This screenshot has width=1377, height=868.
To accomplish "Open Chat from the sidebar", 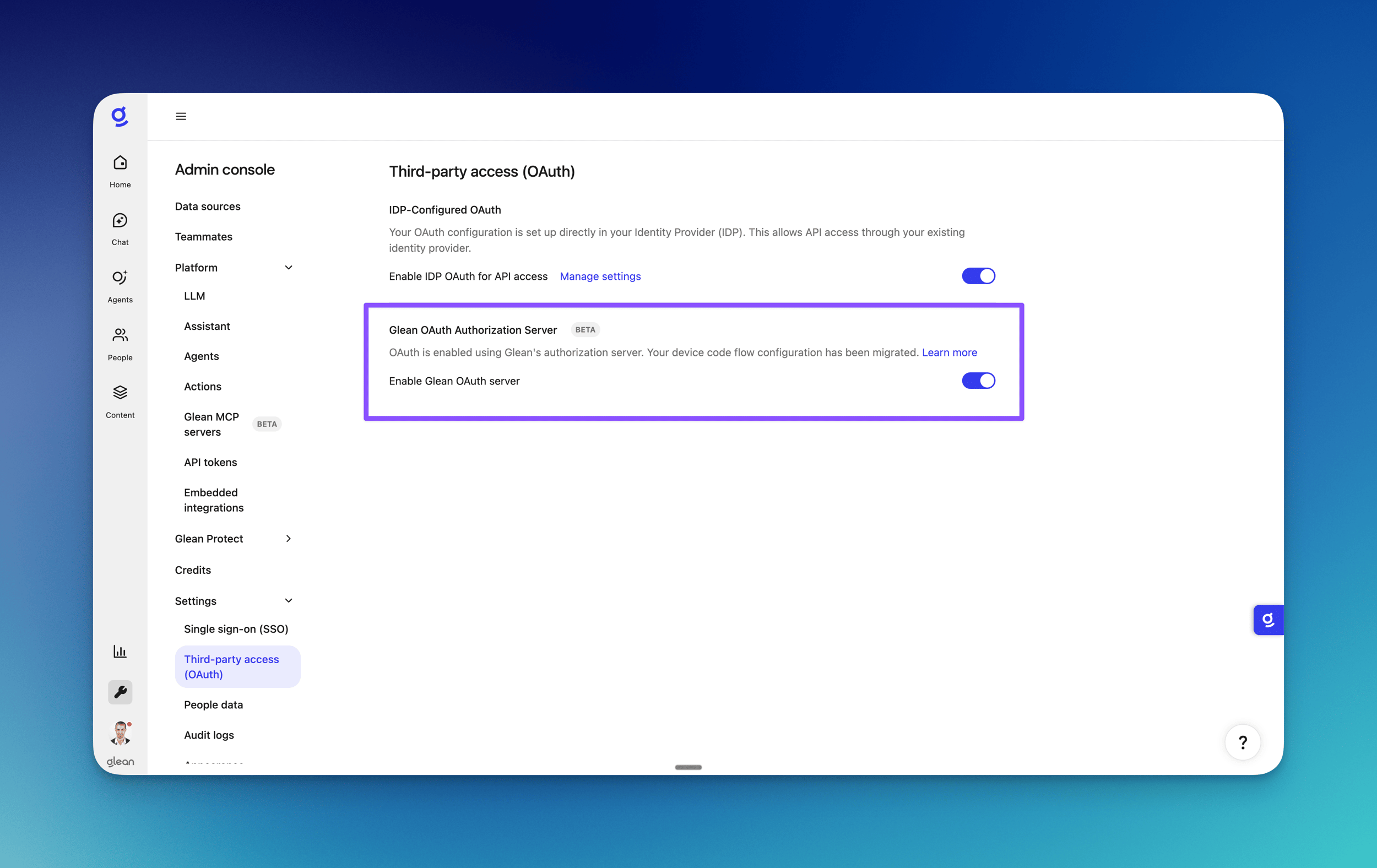I will [120, 229].
